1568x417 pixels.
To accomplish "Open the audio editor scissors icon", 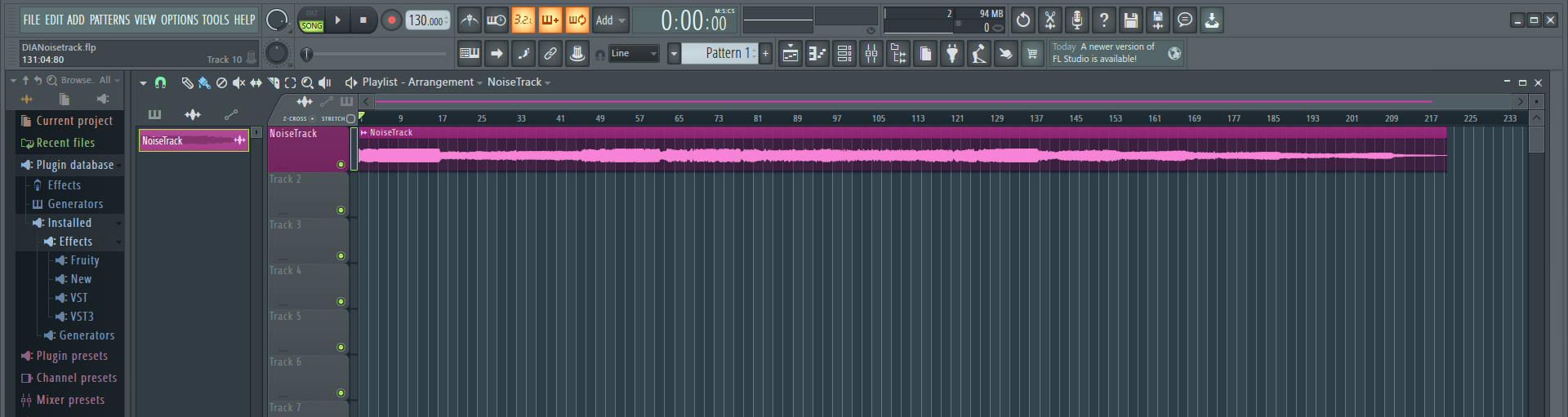I will tap(1050, 20).
